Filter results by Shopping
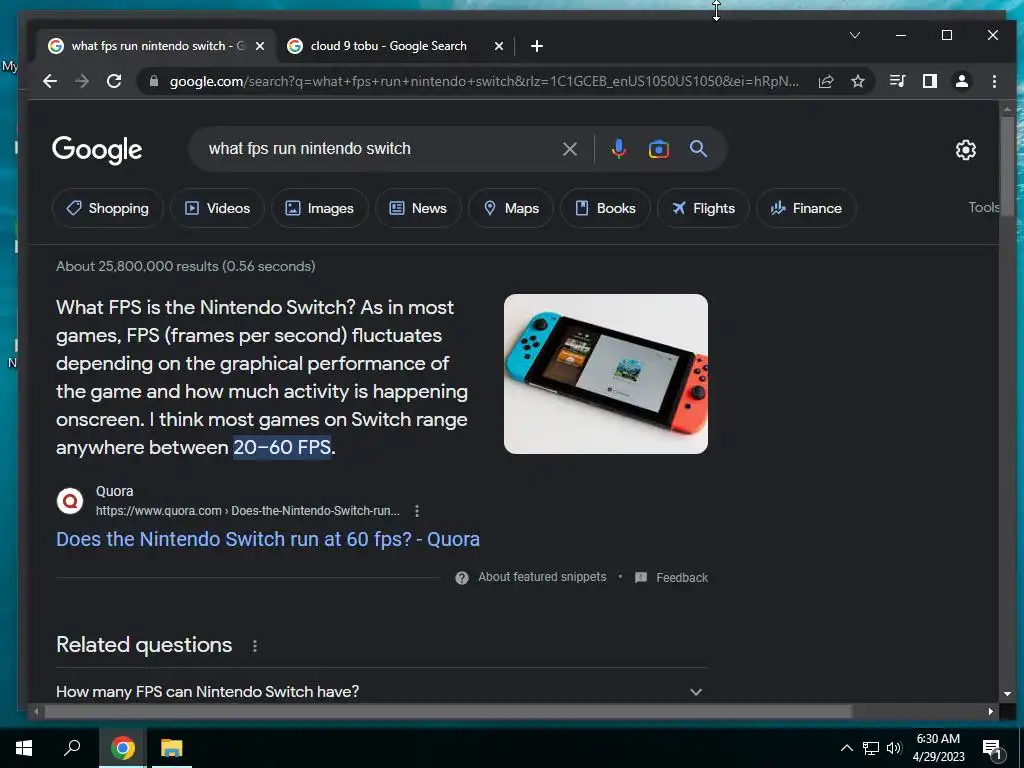The height and width of the screenshot is (768, 1024). point(108,208)
